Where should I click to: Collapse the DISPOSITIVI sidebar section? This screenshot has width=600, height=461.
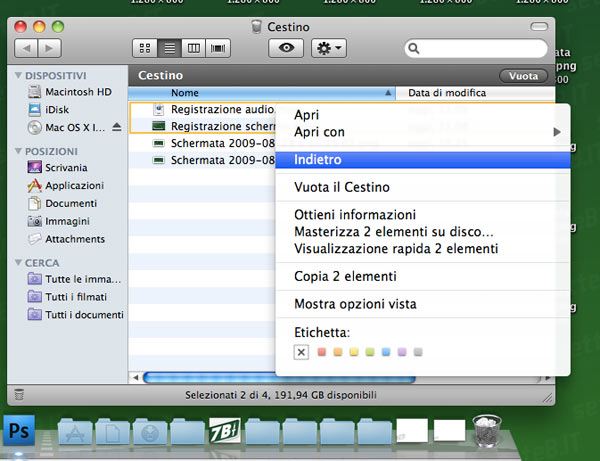tap(18, 75)
